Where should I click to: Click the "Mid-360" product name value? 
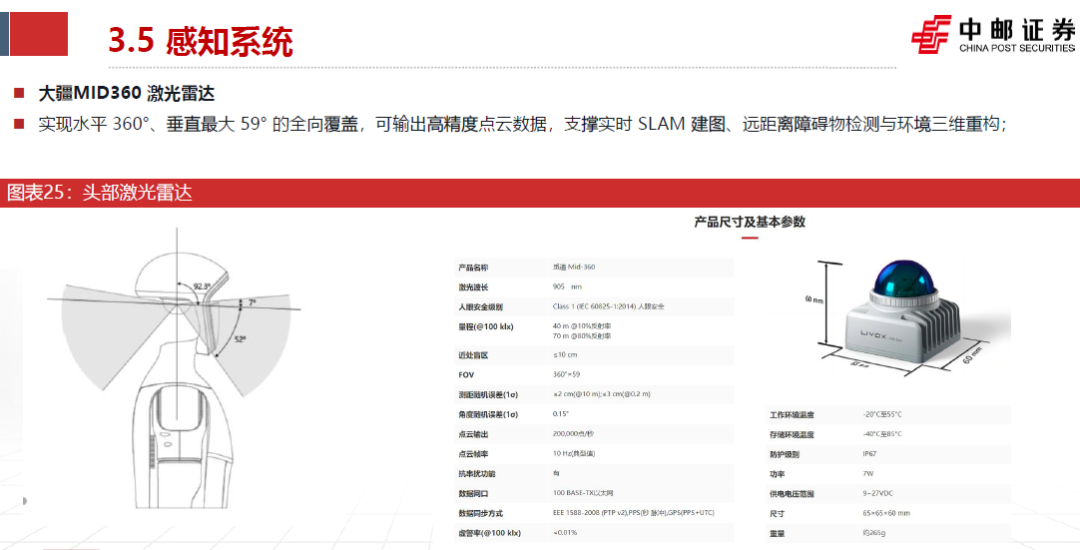pos(574,267)
